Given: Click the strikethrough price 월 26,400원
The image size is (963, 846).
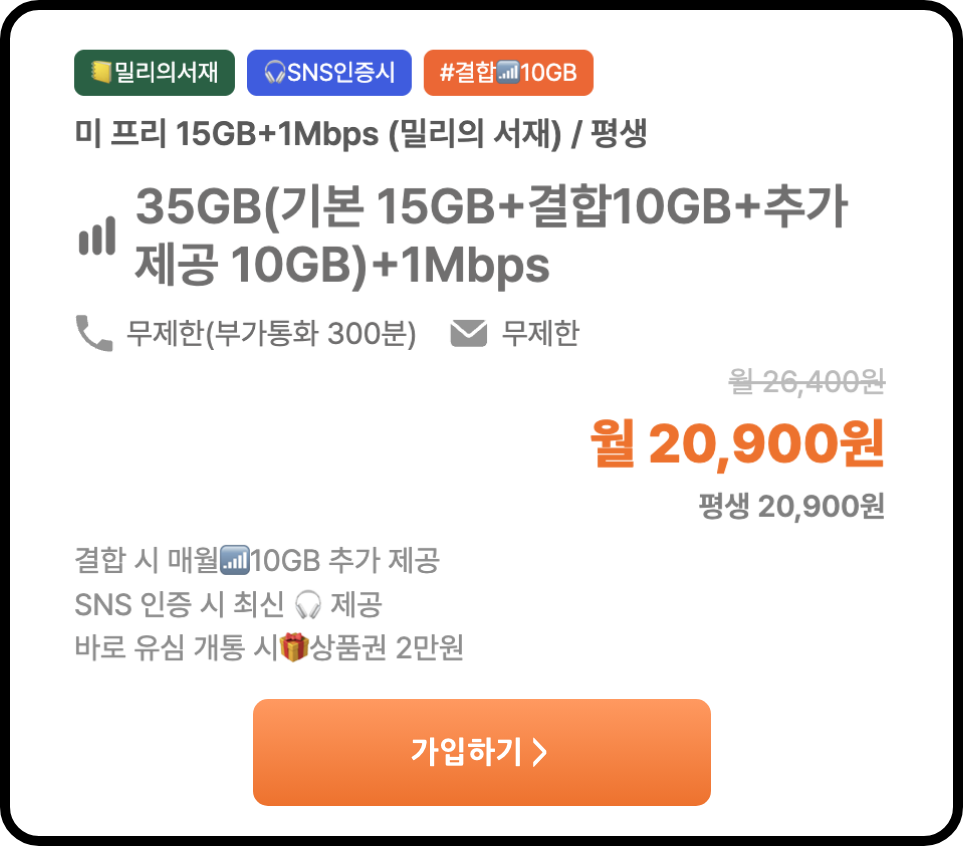Looking at the screenshot, I should pos(807,382).
